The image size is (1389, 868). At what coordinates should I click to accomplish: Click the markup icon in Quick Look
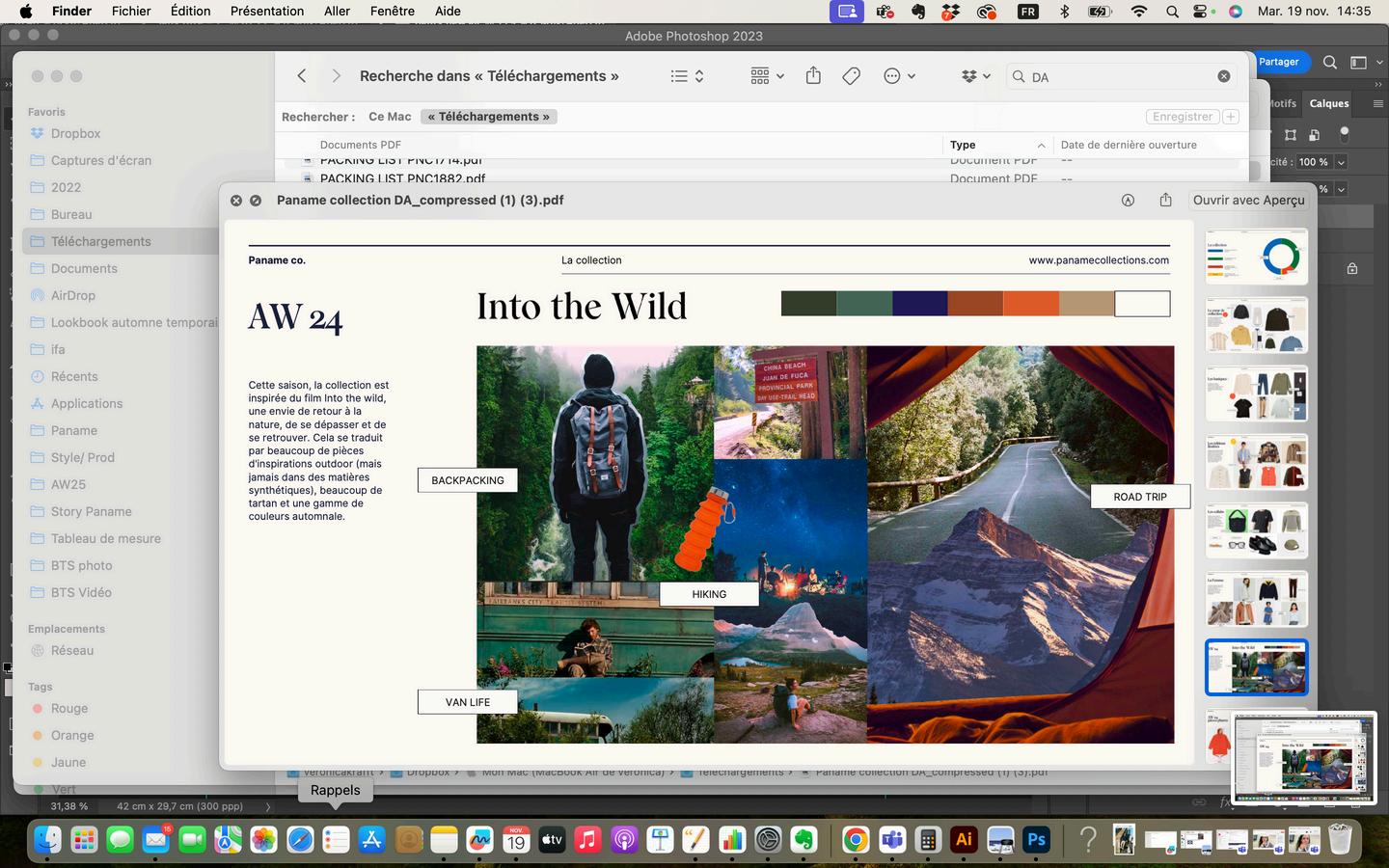coord(1128,201)
